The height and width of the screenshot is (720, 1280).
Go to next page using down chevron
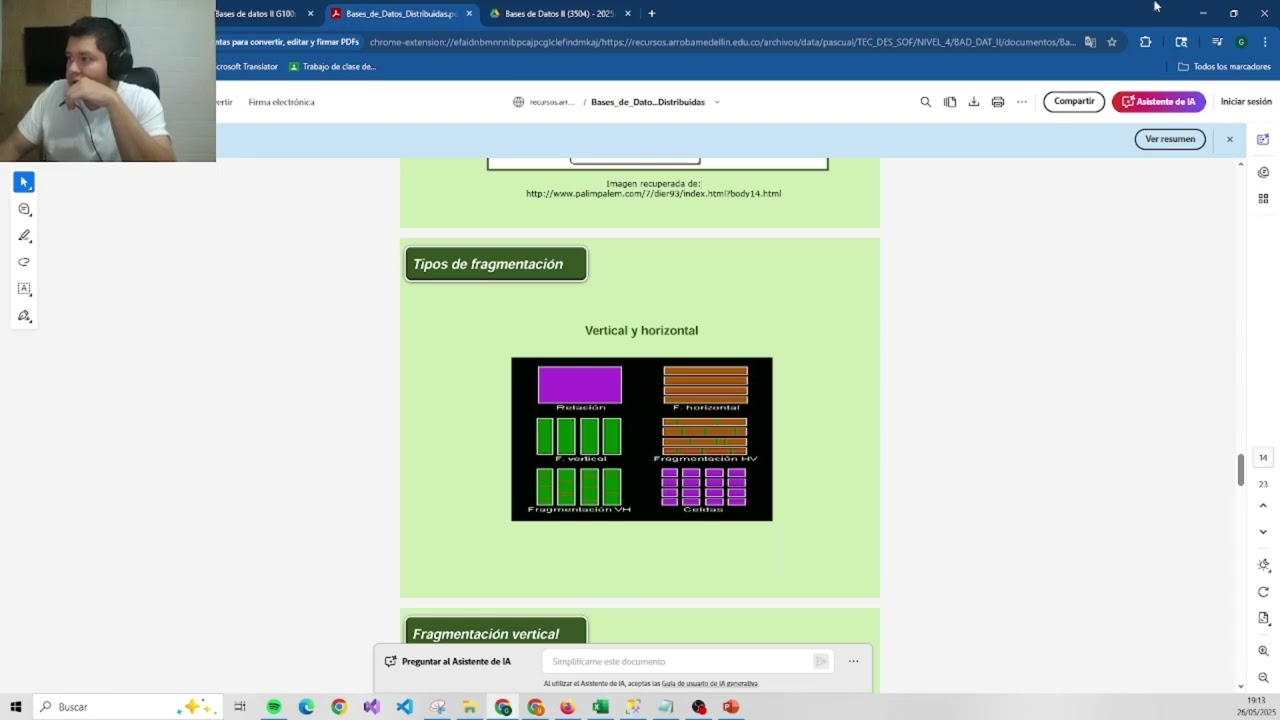point(1263,532)
